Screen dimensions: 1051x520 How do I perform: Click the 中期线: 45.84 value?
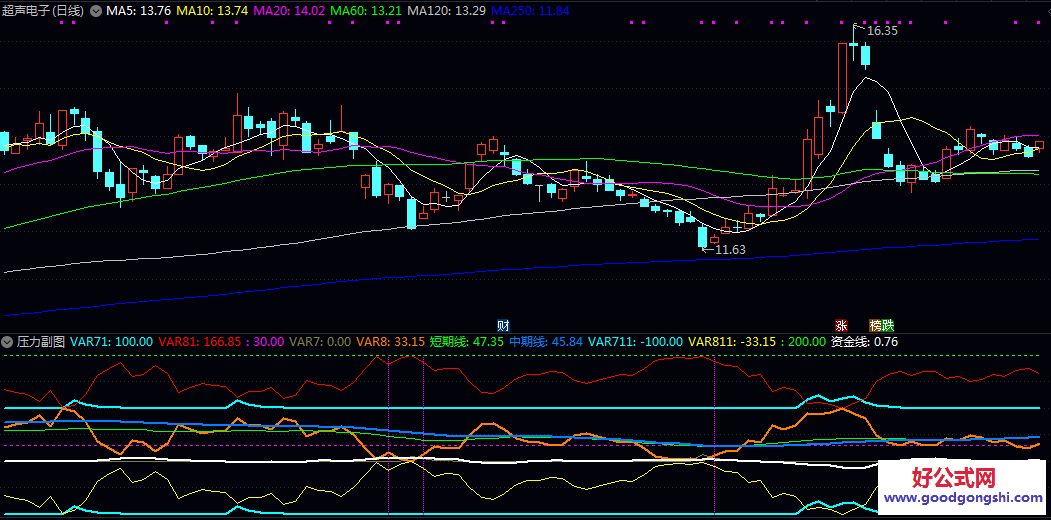click(546, 342)
